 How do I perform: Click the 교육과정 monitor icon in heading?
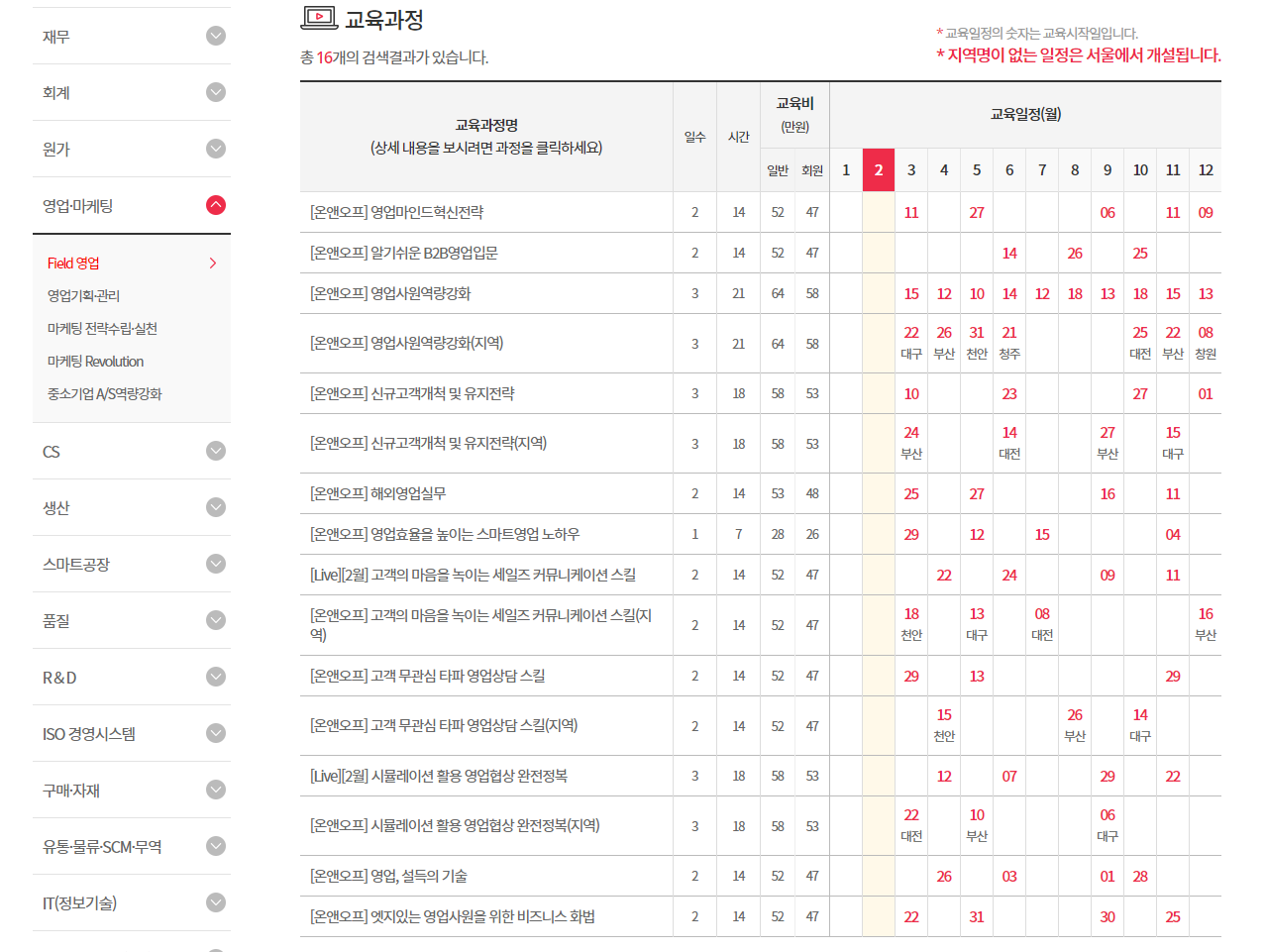319,17
